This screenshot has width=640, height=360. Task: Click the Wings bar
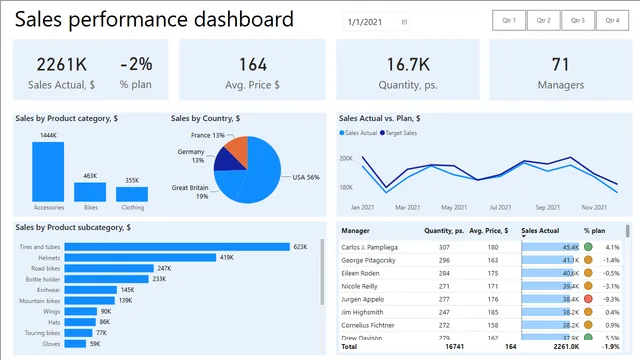pyautogui.click(x=81, y=311)
